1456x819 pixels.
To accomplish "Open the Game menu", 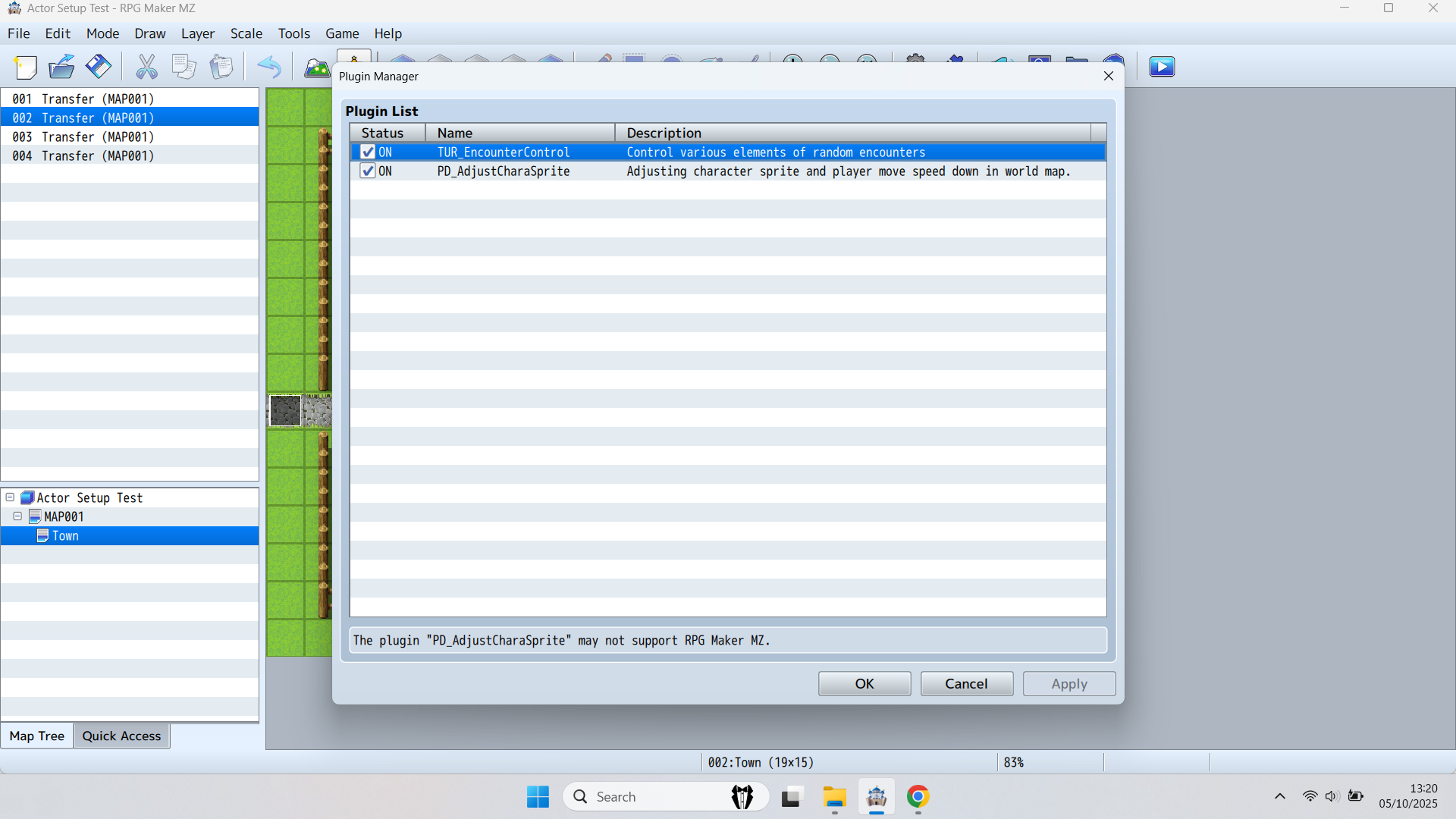I will click(342, 33).
